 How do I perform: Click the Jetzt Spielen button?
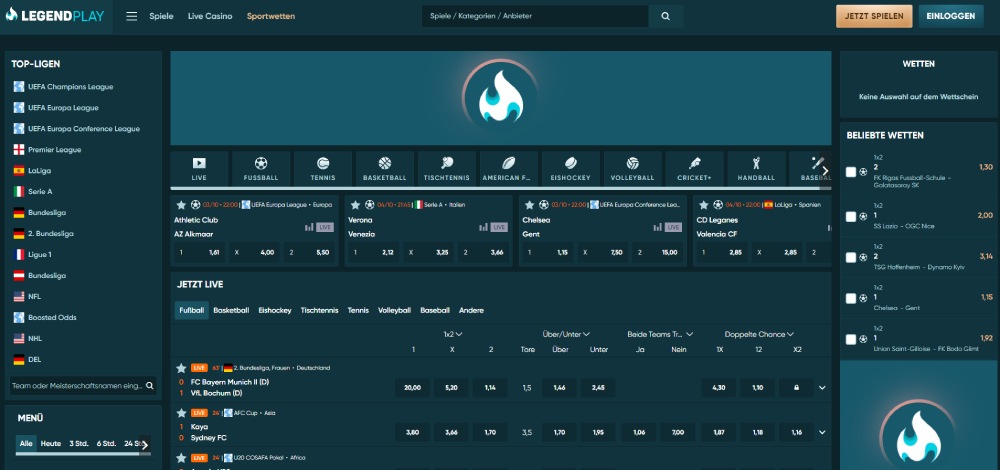[x=874, y=17]
